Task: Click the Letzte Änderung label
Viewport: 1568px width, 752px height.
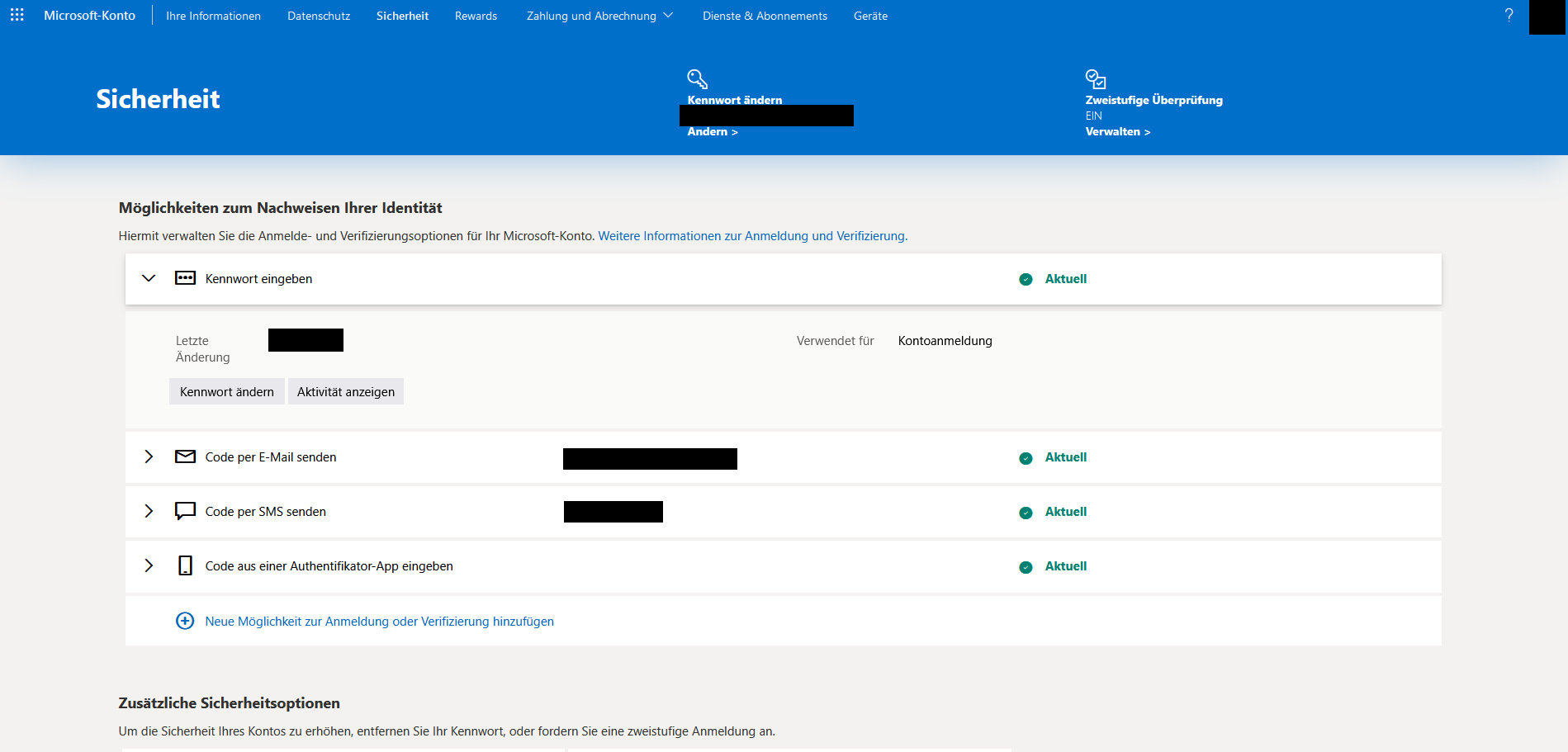Action: click(203, 349)
